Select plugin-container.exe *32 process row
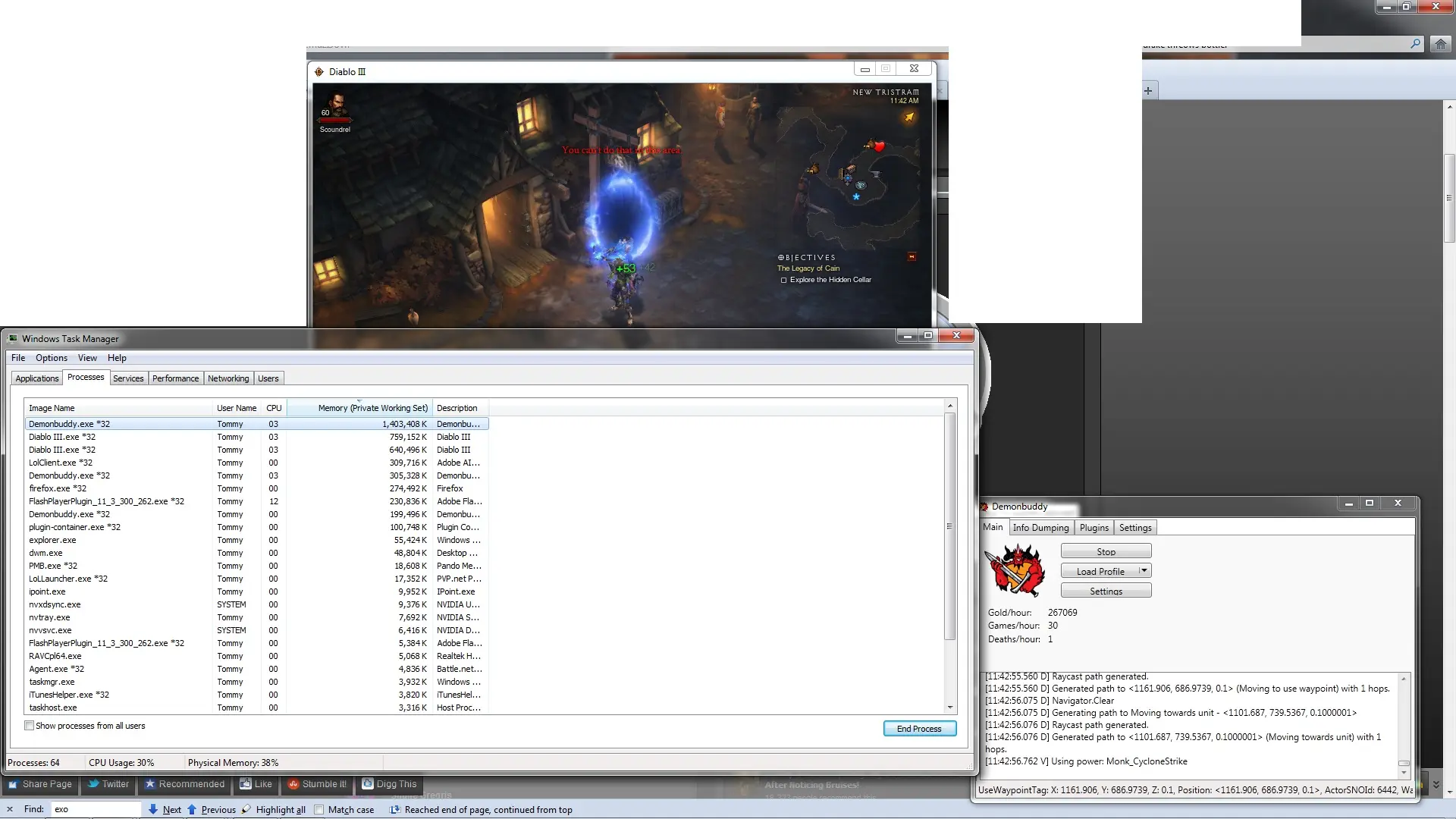This screenshot has height=819, width=1456. coord(256,527)
